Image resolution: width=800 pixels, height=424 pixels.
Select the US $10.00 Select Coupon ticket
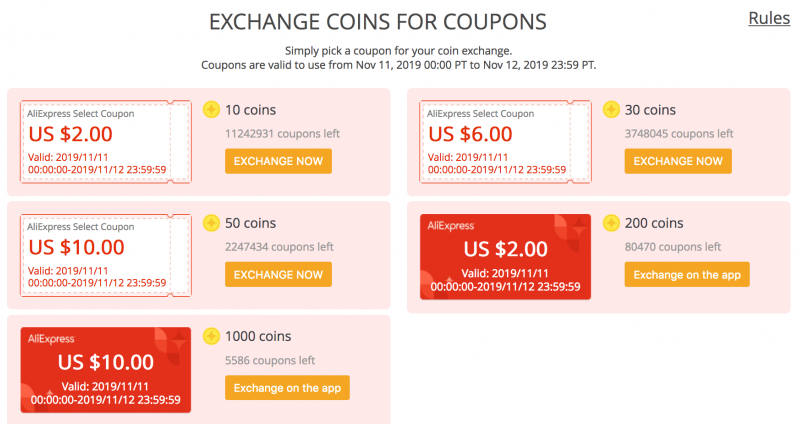106,255
